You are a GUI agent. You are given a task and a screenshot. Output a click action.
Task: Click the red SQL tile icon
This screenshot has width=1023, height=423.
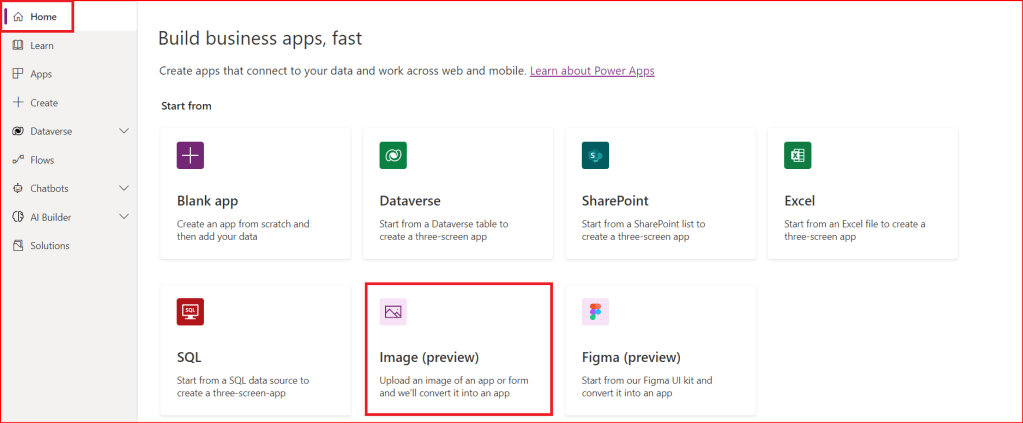[190, 312]
